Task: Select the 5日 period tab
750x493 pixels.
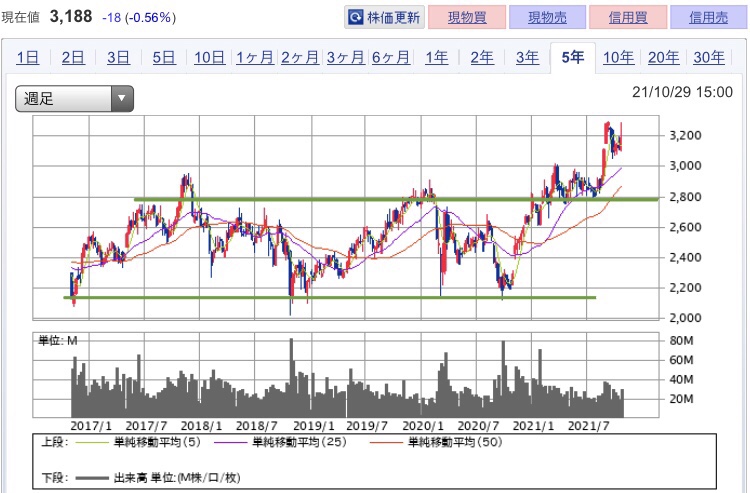Action: pos(164,57)
